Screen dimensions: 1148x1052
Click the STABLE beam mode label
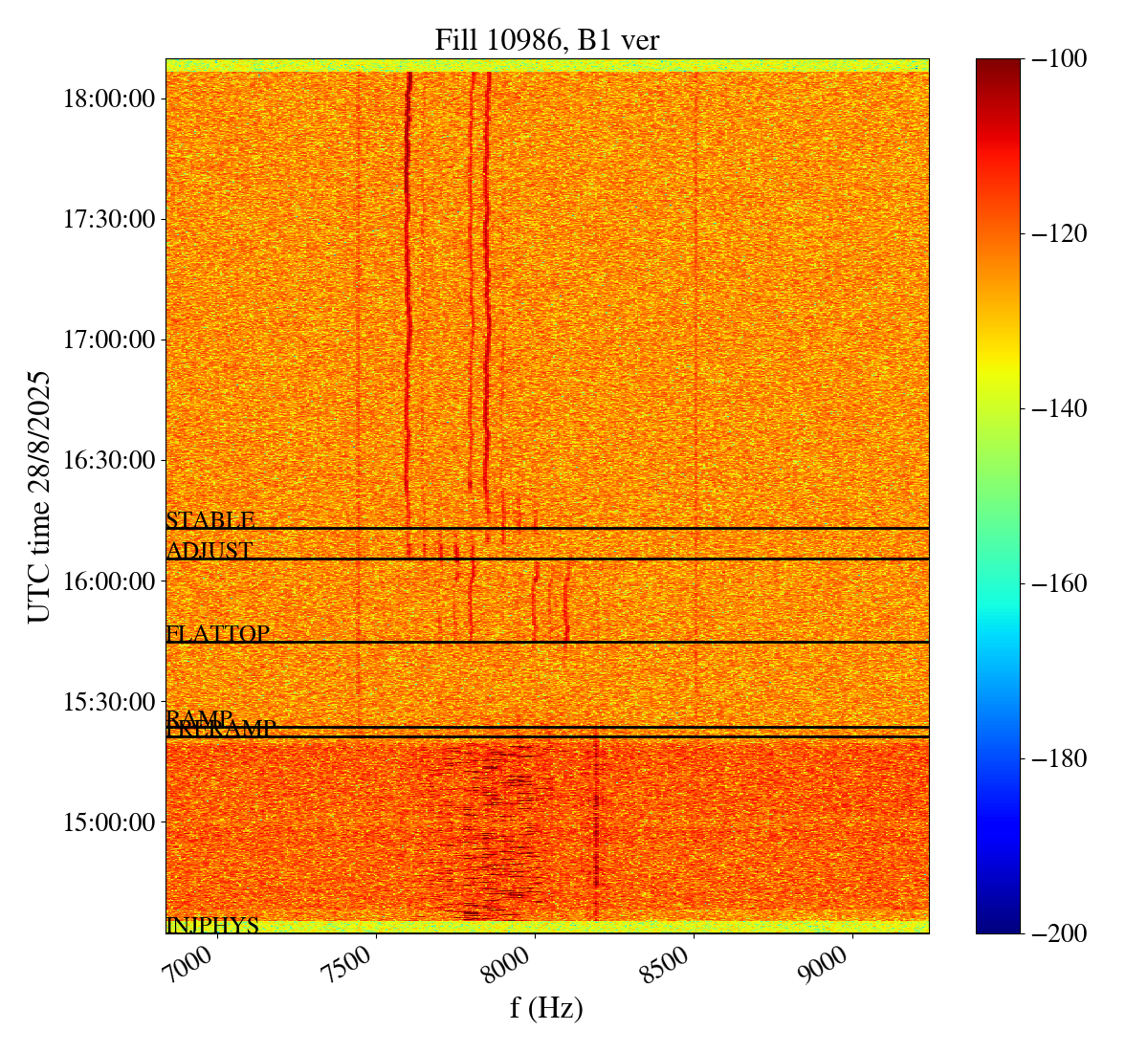210,520
